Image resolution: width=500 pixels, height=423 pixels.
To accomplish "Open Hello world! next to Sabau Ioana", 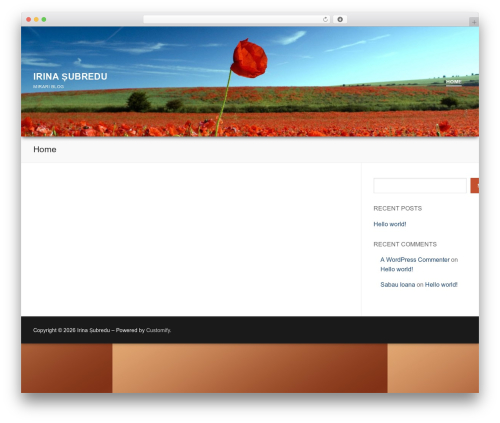I will (441, 285).
